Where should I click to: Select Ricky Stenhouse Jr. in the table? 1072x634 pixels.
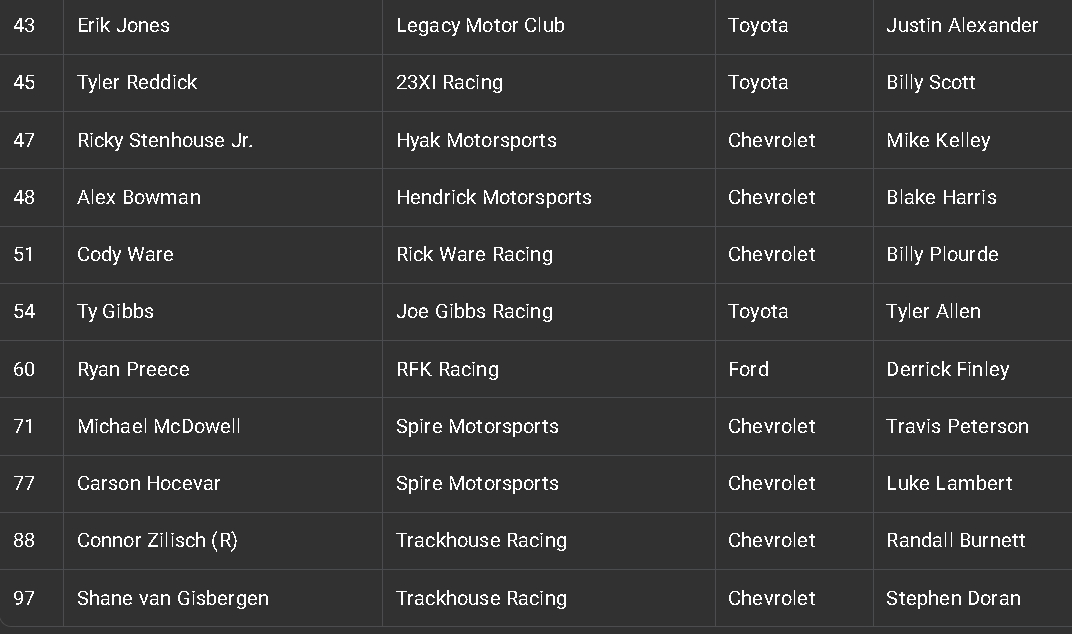[165, 140]
